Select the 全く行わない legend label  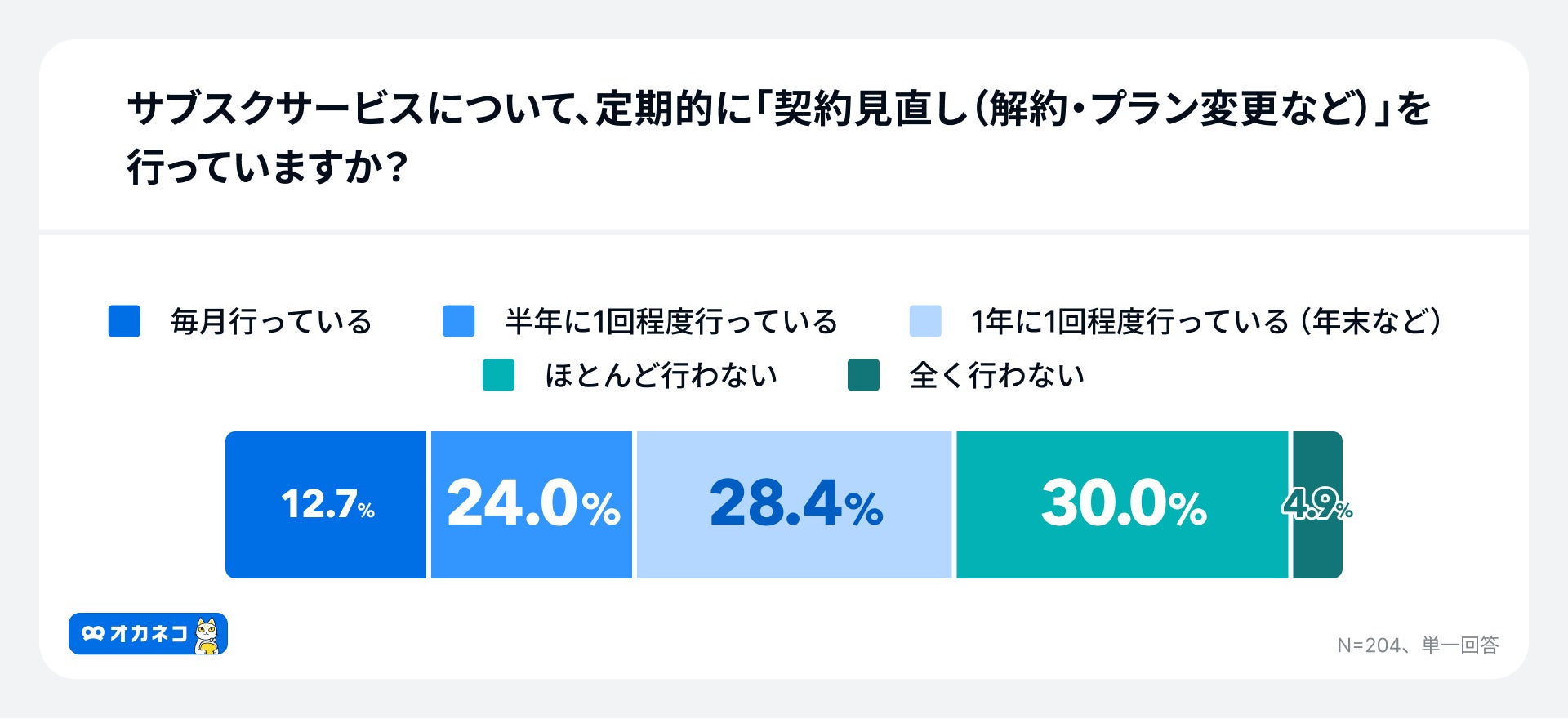click(996, 376)
